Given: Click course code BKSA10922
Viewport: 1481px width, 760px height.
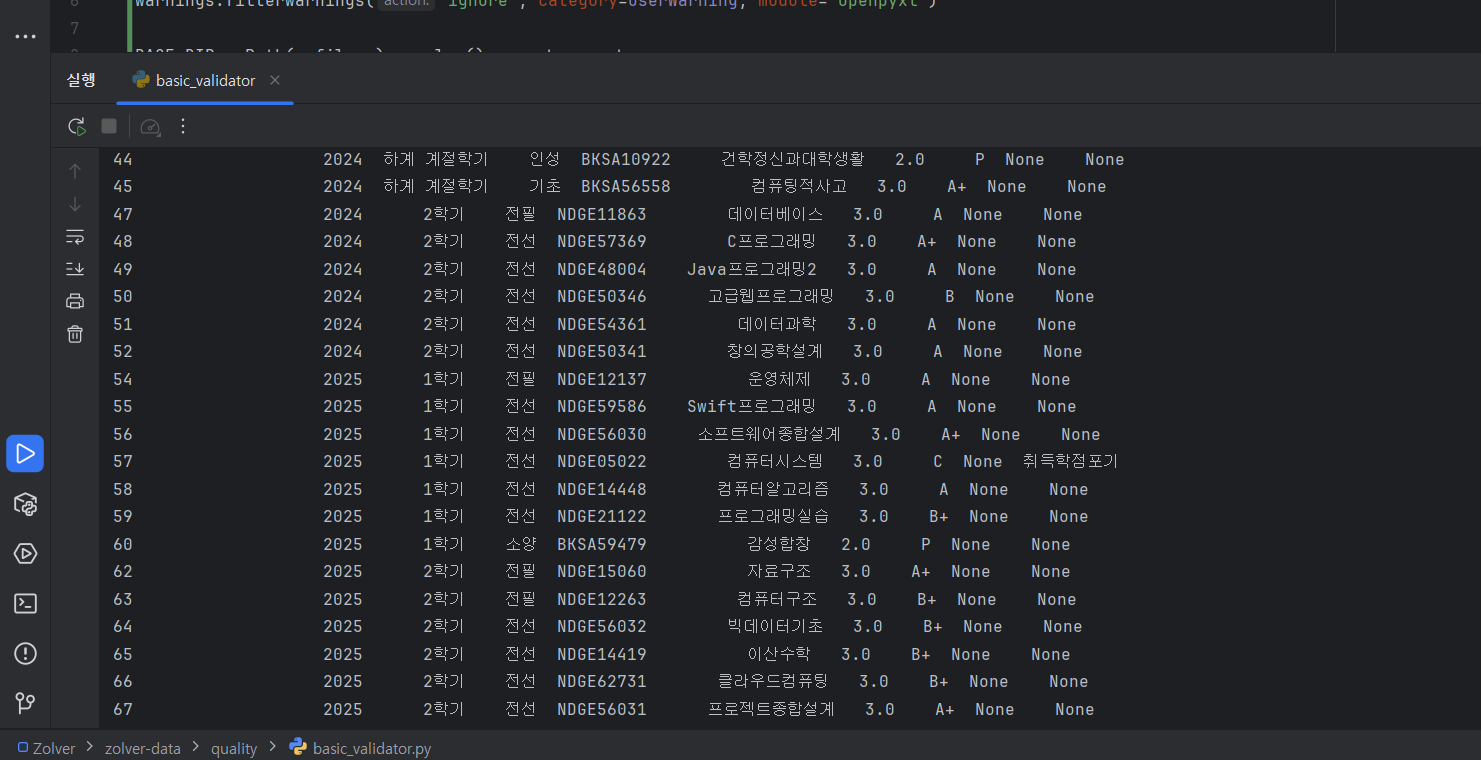Looking at the screenshot, I should [x=626, y=160].
